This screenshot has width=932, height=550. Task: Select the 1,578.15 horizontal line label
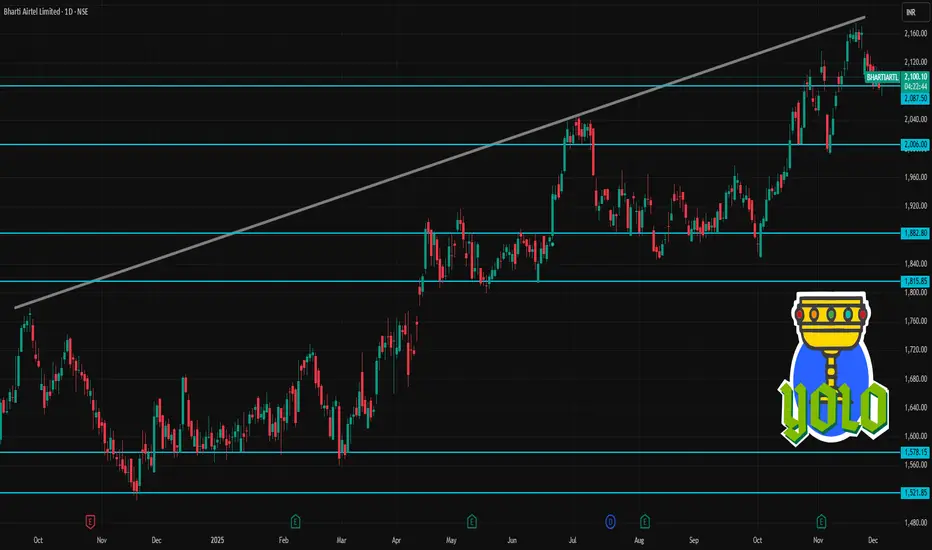[x=915, y=452]
